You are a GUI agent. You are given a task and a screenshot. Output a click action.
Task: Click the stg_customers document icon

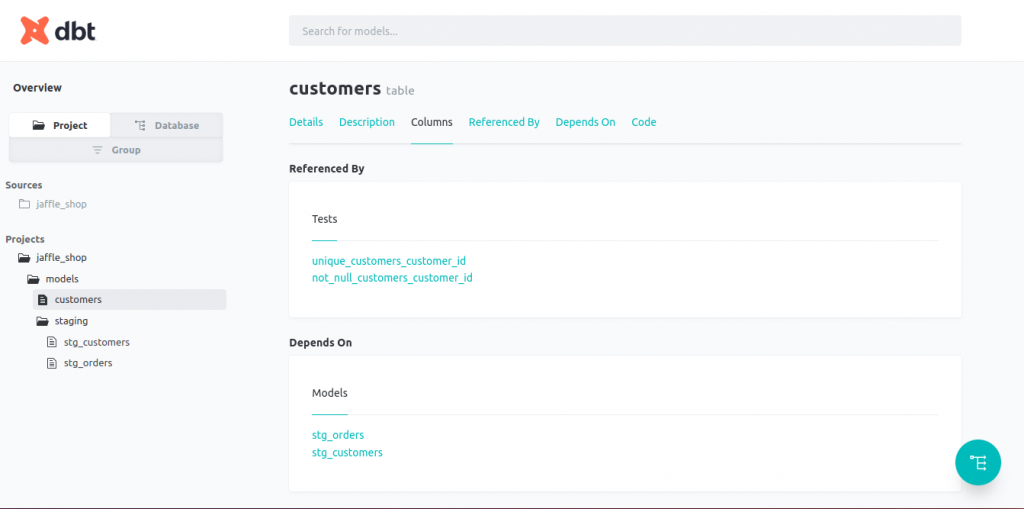pos(52,342)
